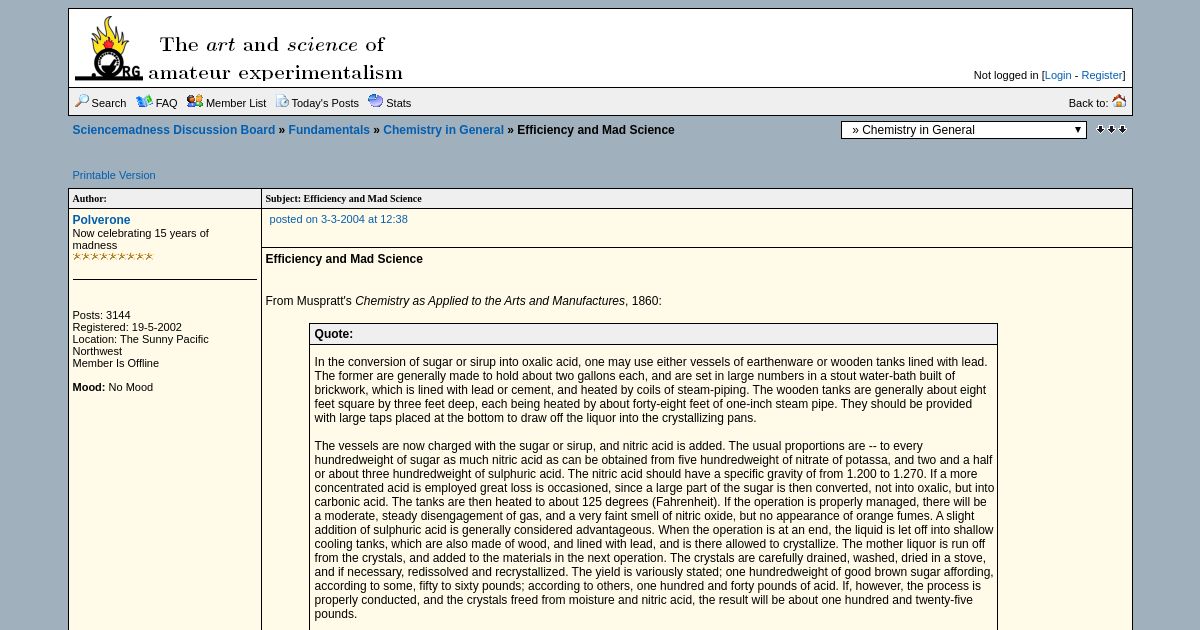Viewport: 1200px width, 630px height.
Task: Click the 'Posts: 3144' text
Action: pyautogui.click(x=101, y=315)
